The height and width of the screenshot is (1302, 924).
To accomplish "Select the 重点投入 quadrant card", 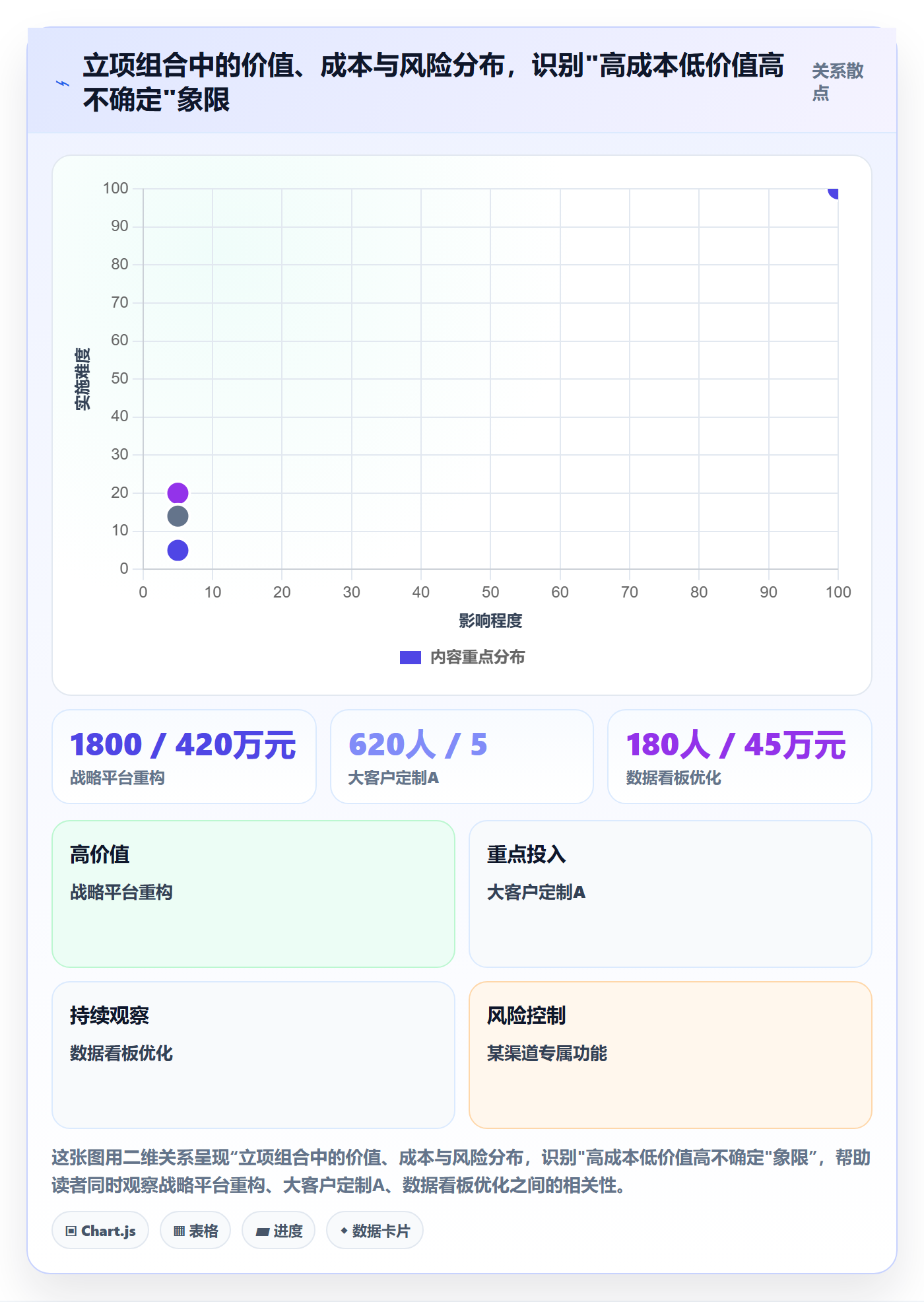I will [x=671, y=894].
